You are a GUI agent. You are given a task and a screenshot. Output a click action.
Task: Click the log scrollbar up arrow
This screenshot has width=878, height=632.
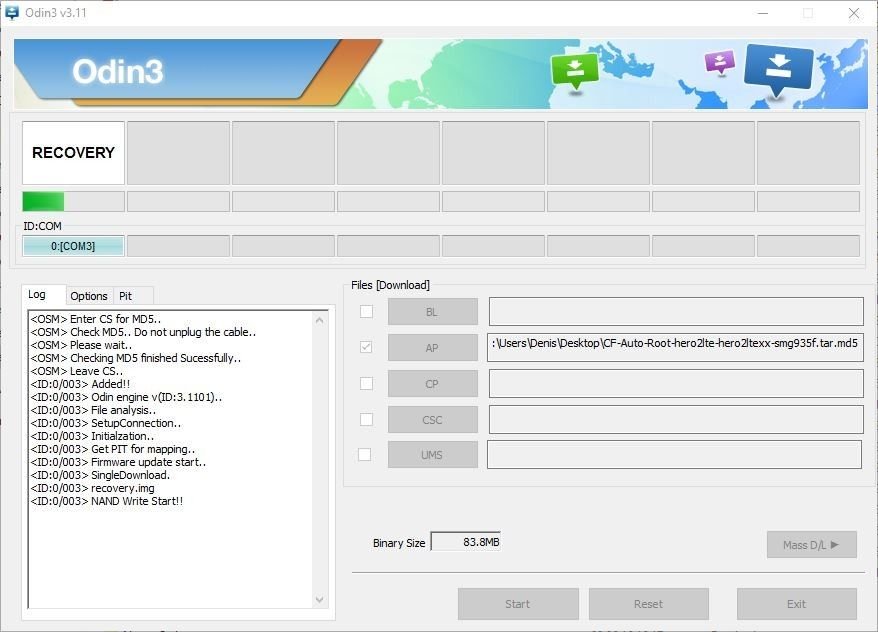point(320,320)
